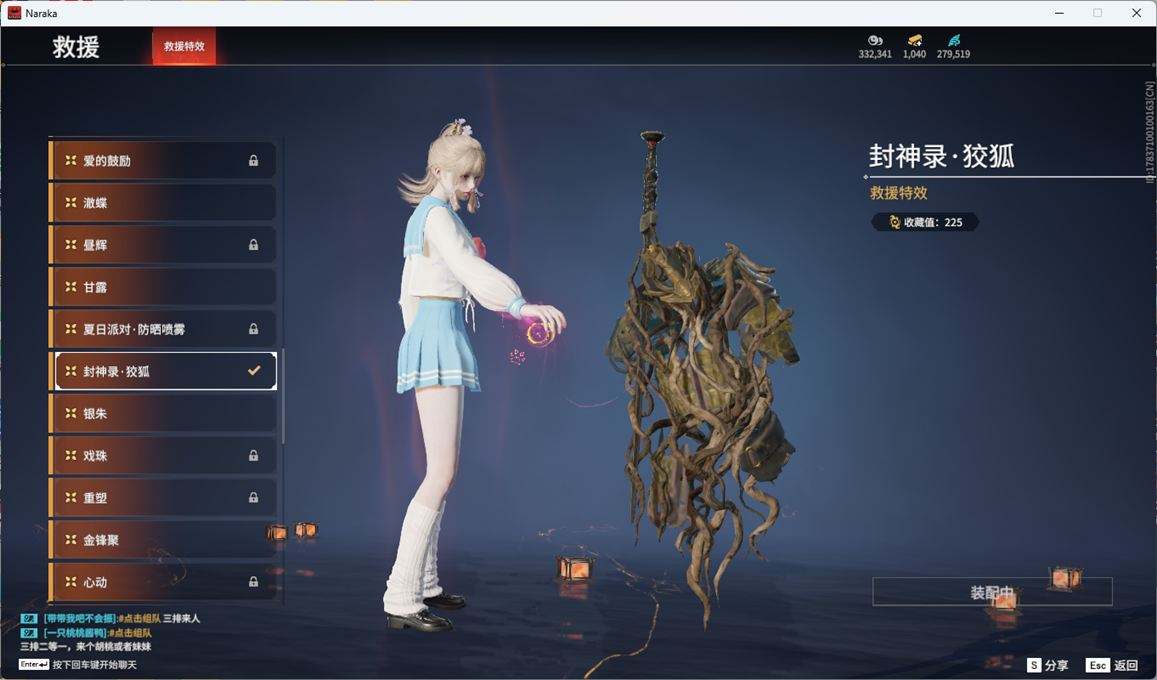The image size is (1157, 680).
Task: Minimize the Naraka window
Action: pos(1060,13)
